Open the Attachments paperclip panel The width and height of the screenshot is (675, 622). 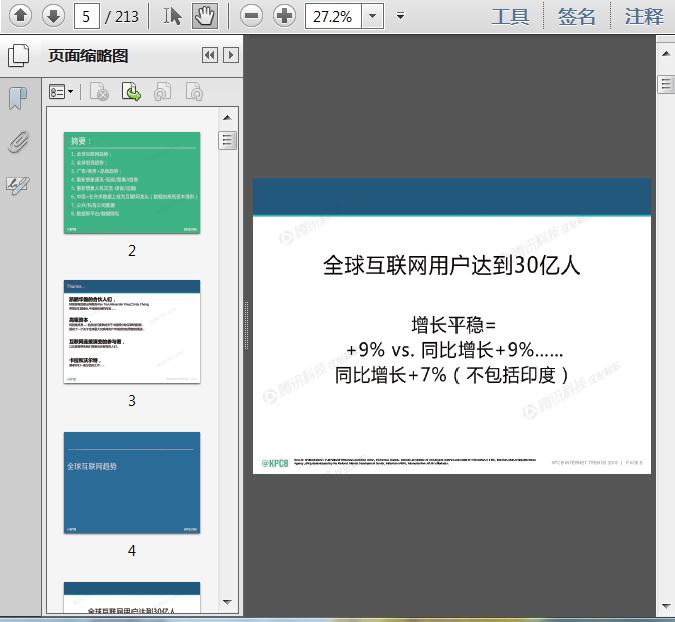pos(19,142)
